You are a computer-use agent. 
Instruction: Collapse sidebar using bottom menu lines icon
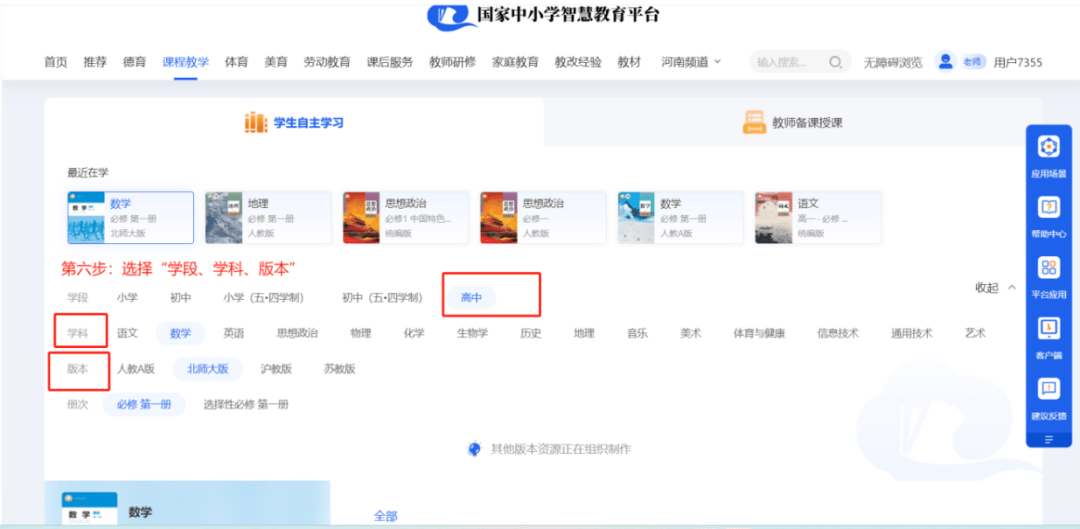coord(1048,439)
